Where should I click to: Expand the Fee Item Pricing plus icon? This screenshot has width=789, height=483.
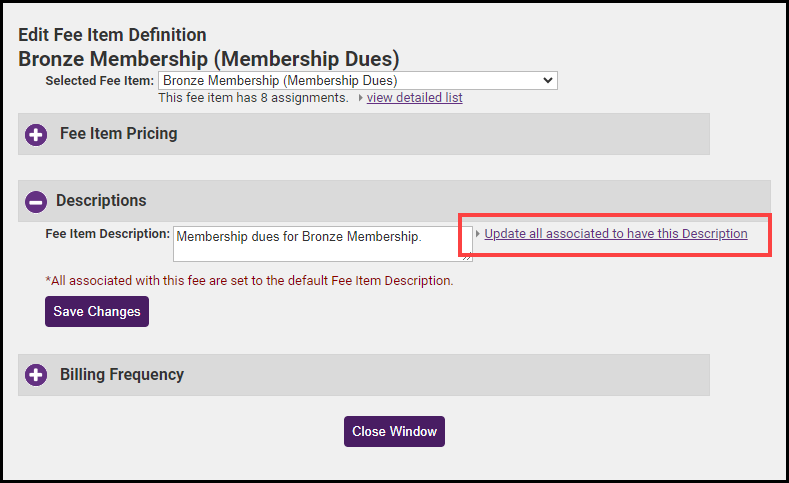[36, 134]
